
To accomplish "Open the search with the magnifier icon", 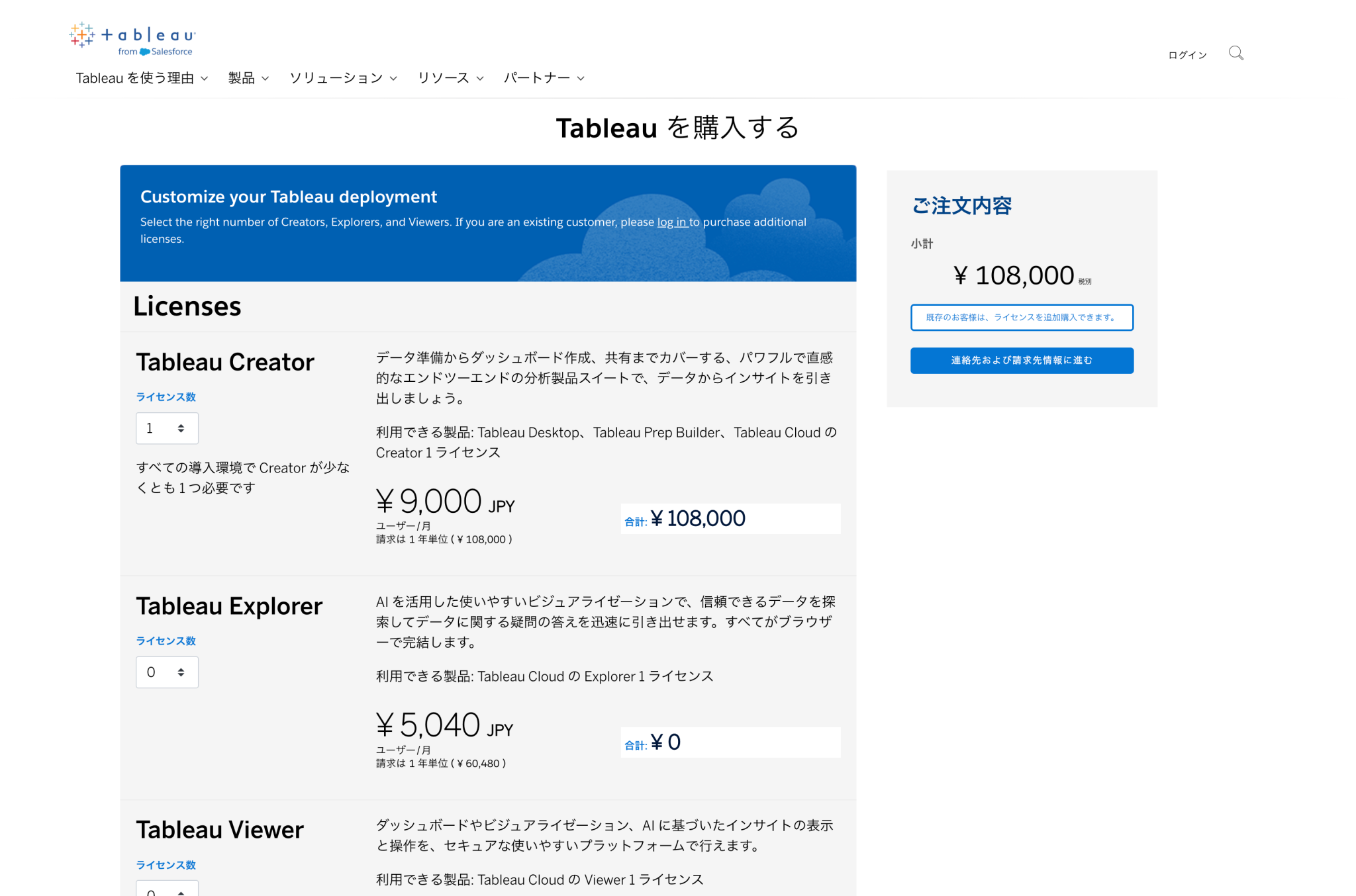I will point(1235,53).
